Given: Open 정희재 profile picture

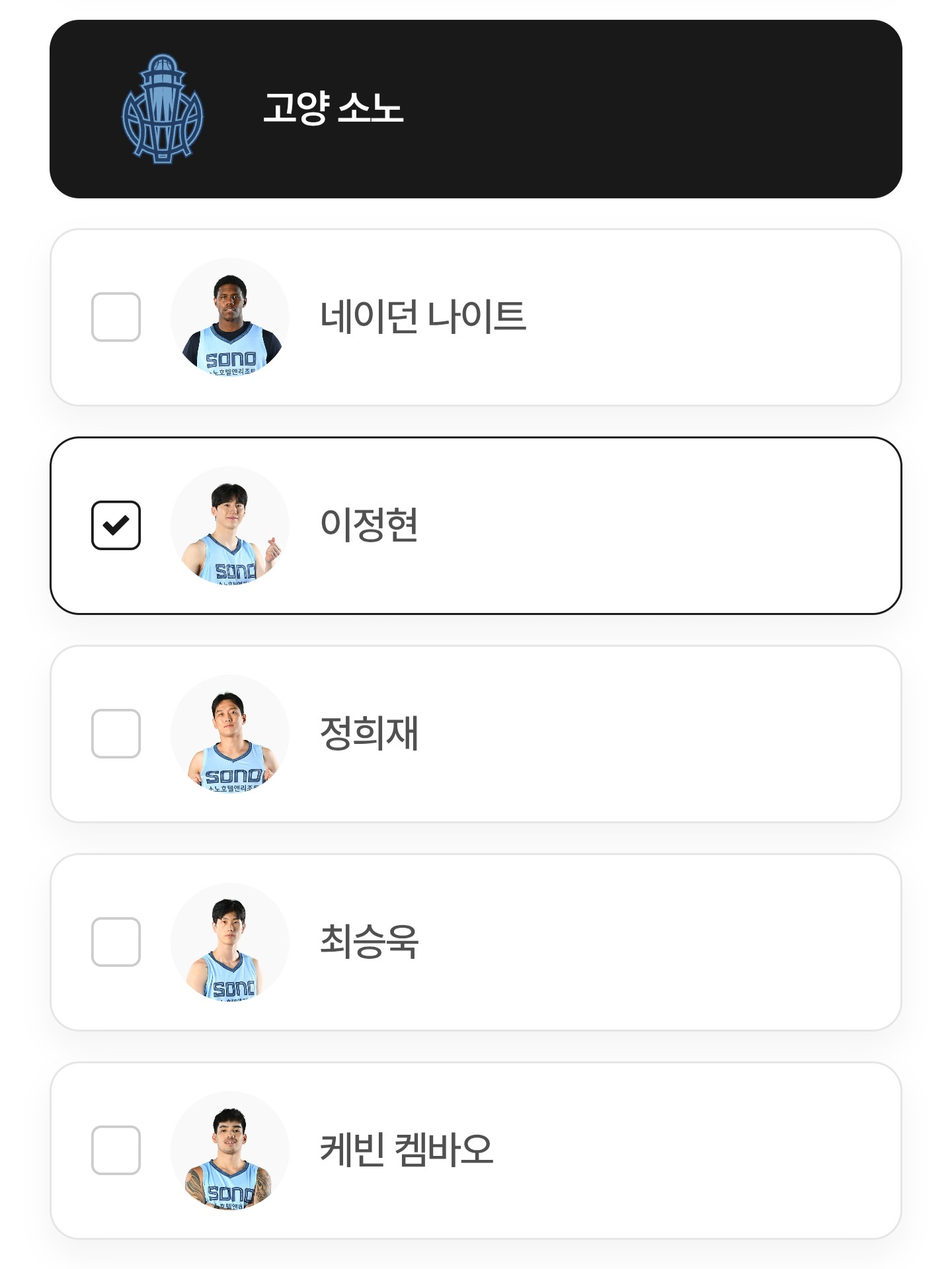Looking at the screenshot, I should pos(230,734).
